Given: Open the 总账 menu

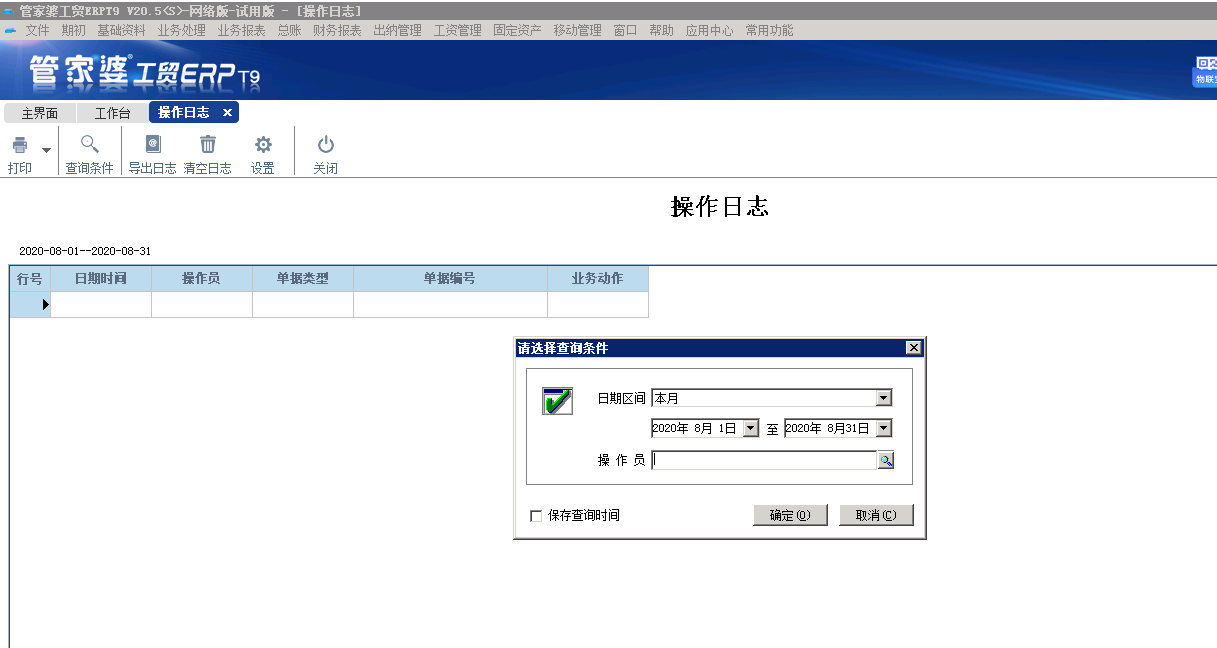Looking at the screenshot, I should click(289, 30).
